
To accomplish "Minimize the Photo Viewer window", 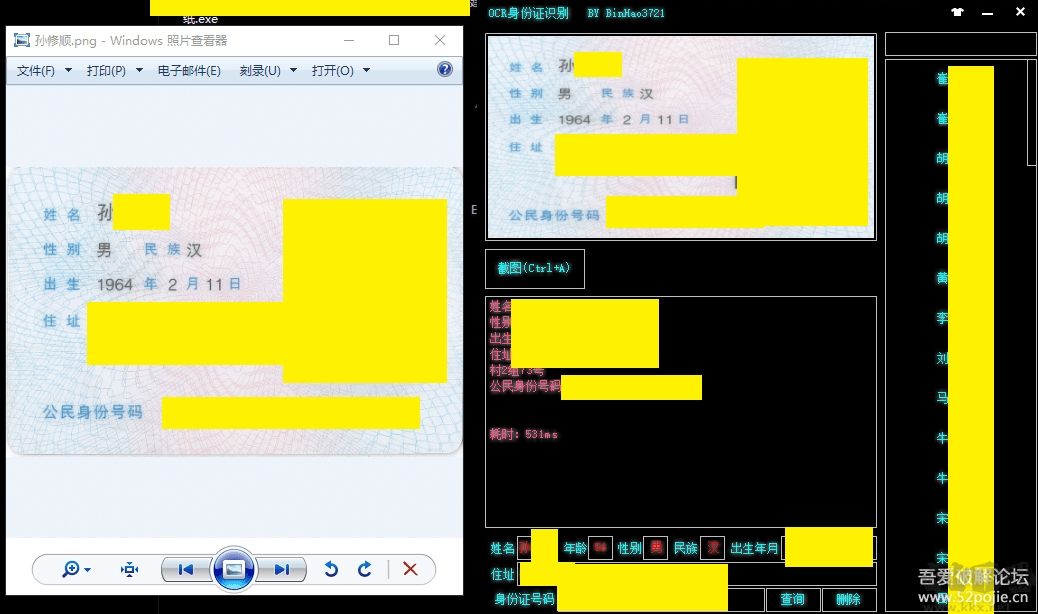I will point(349,40).
